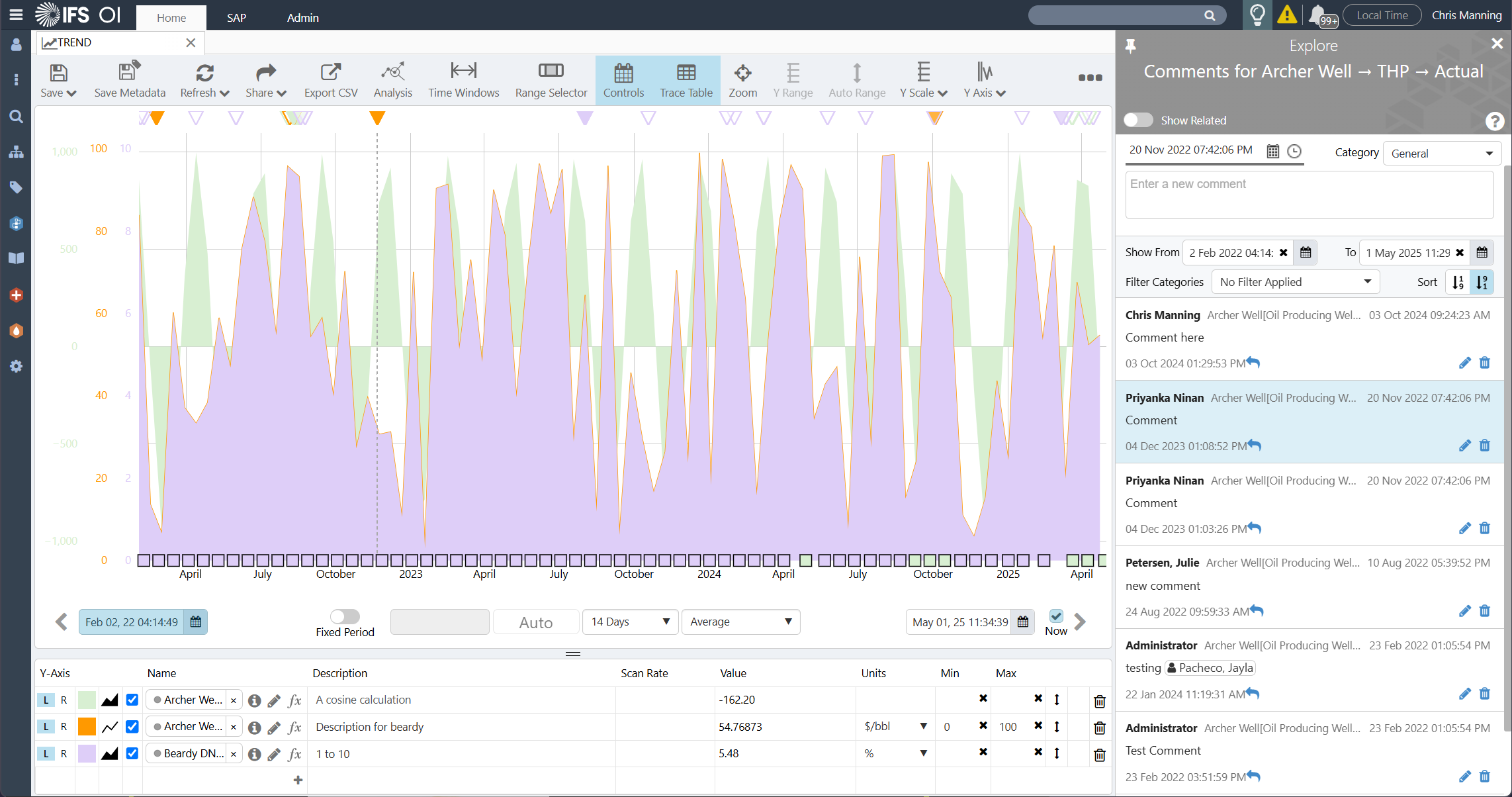Screen dimensions: 1512x797
Task: Switch on the Fixed Period toggle
Action: pos(345,616)
